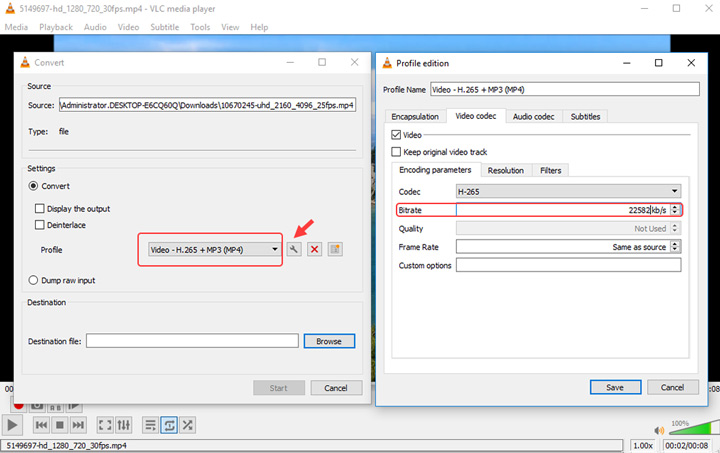Open the Media menu
The height and width of the screenshot is (453, 720).
point(16,27)
